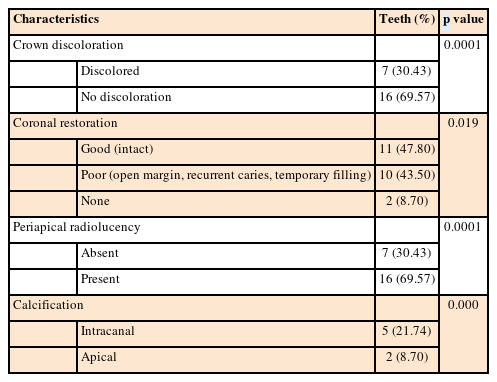This screenshot has height=382, width=497.
Task: Click the Calcification row label
Action: tap(192, 308)
